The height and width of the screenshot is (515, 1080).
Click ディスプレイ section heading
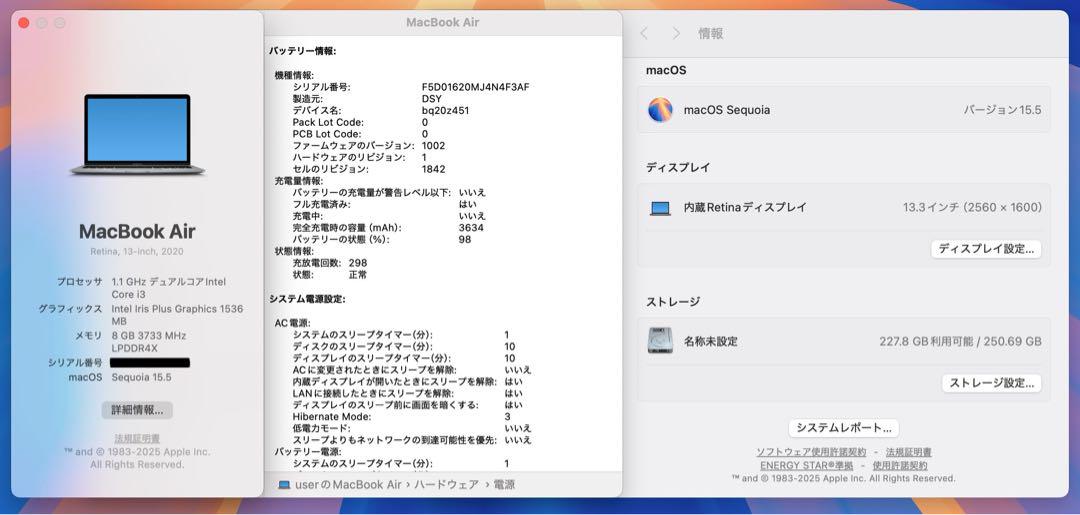(x=678, y=167)
